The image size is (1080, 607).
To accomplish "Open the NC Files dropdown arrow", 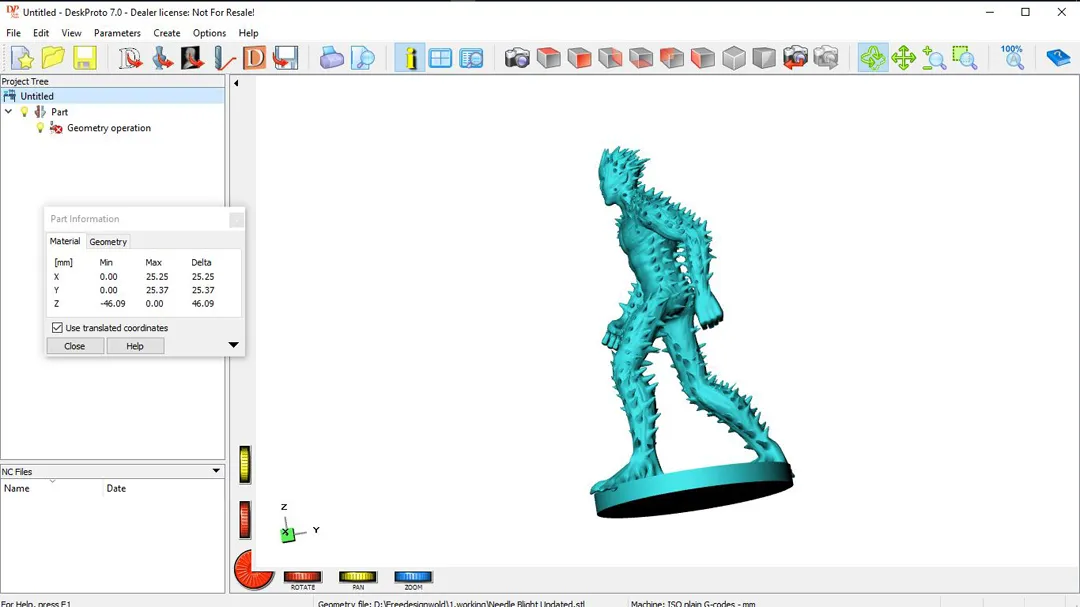I will point(216,471).
